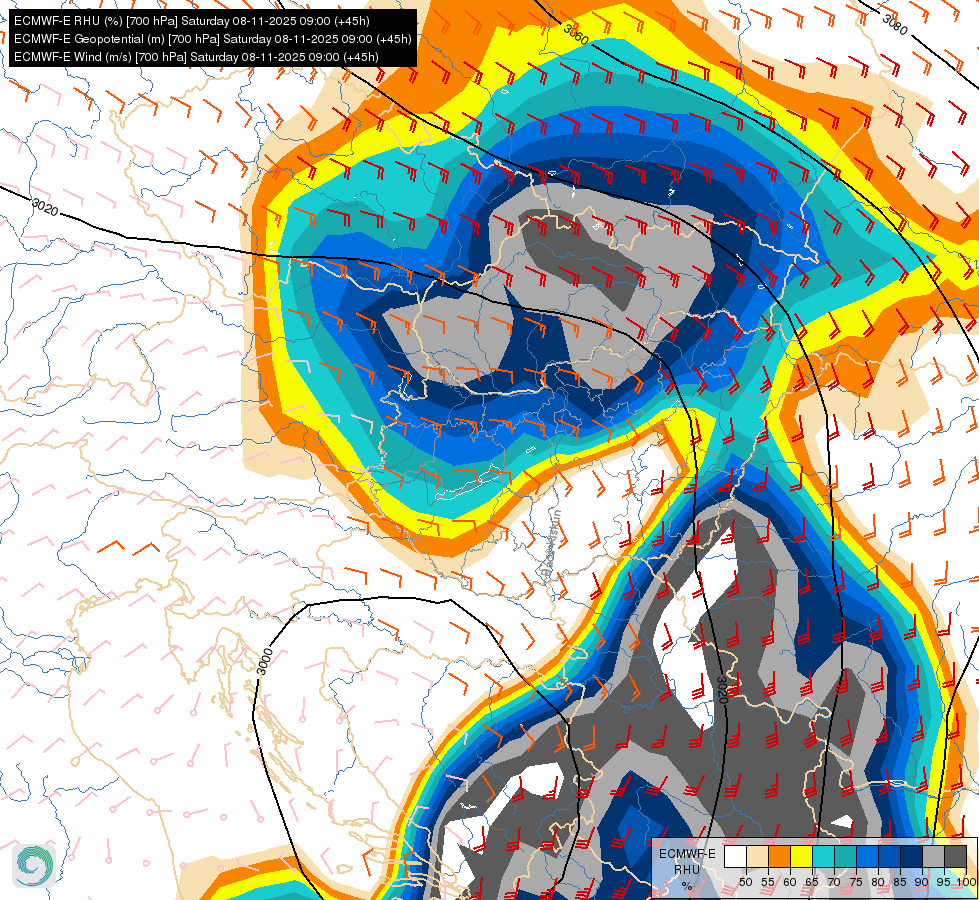Image resolution: width=979 pixels, height=900 pixels.
Task: Select the bright blue 75-80 legend swatch
Action: point(867,856)
